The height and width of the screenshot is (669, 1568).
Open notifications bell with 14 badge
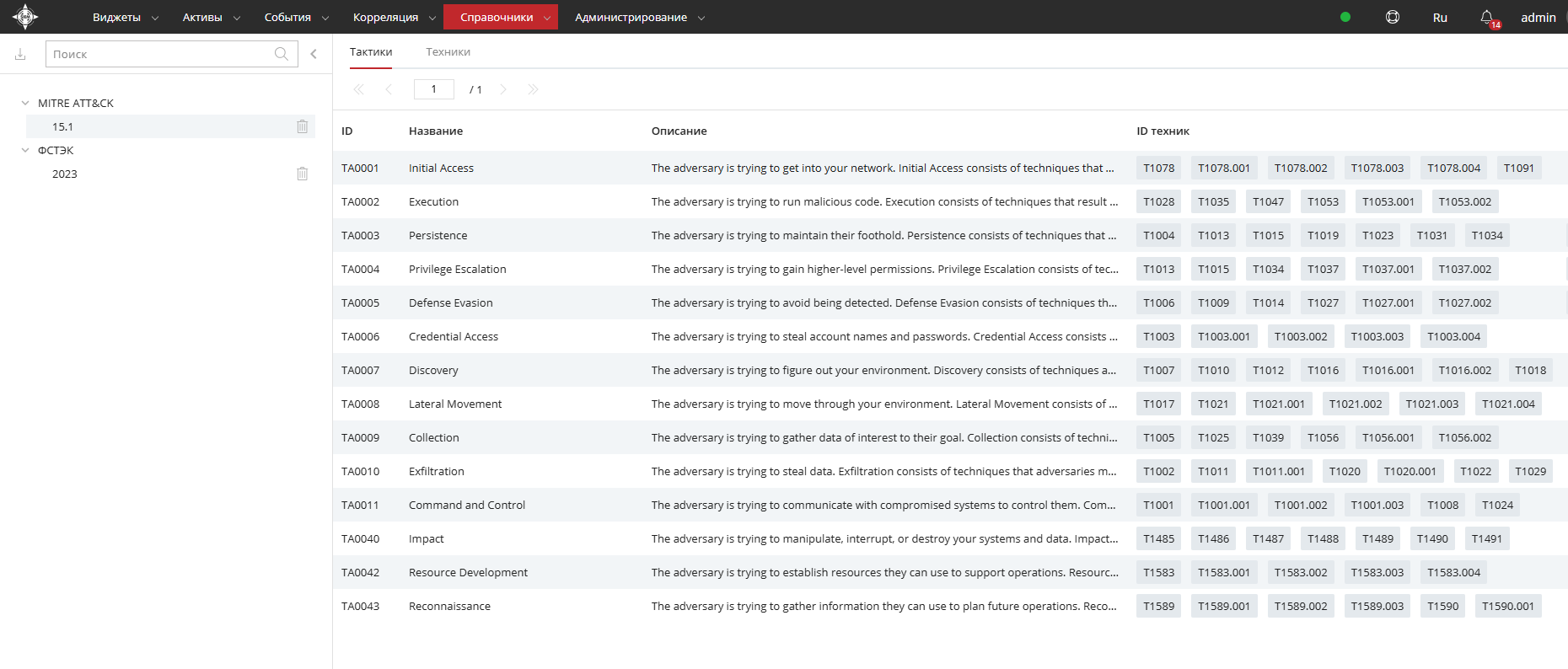(1487, 17)
